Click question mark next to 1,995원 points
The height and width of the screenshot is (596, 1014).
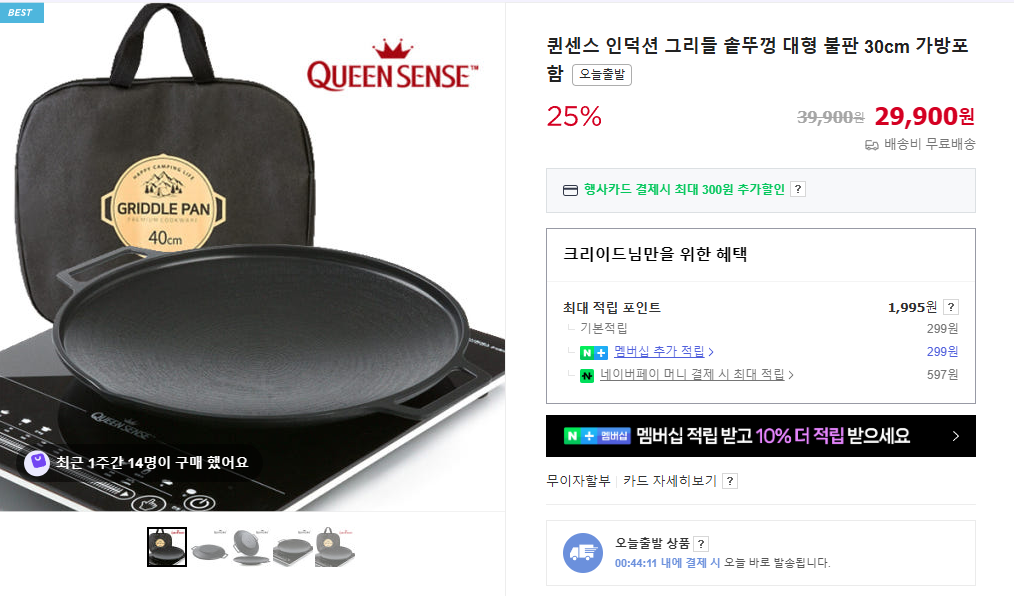[x=951, y=307]
